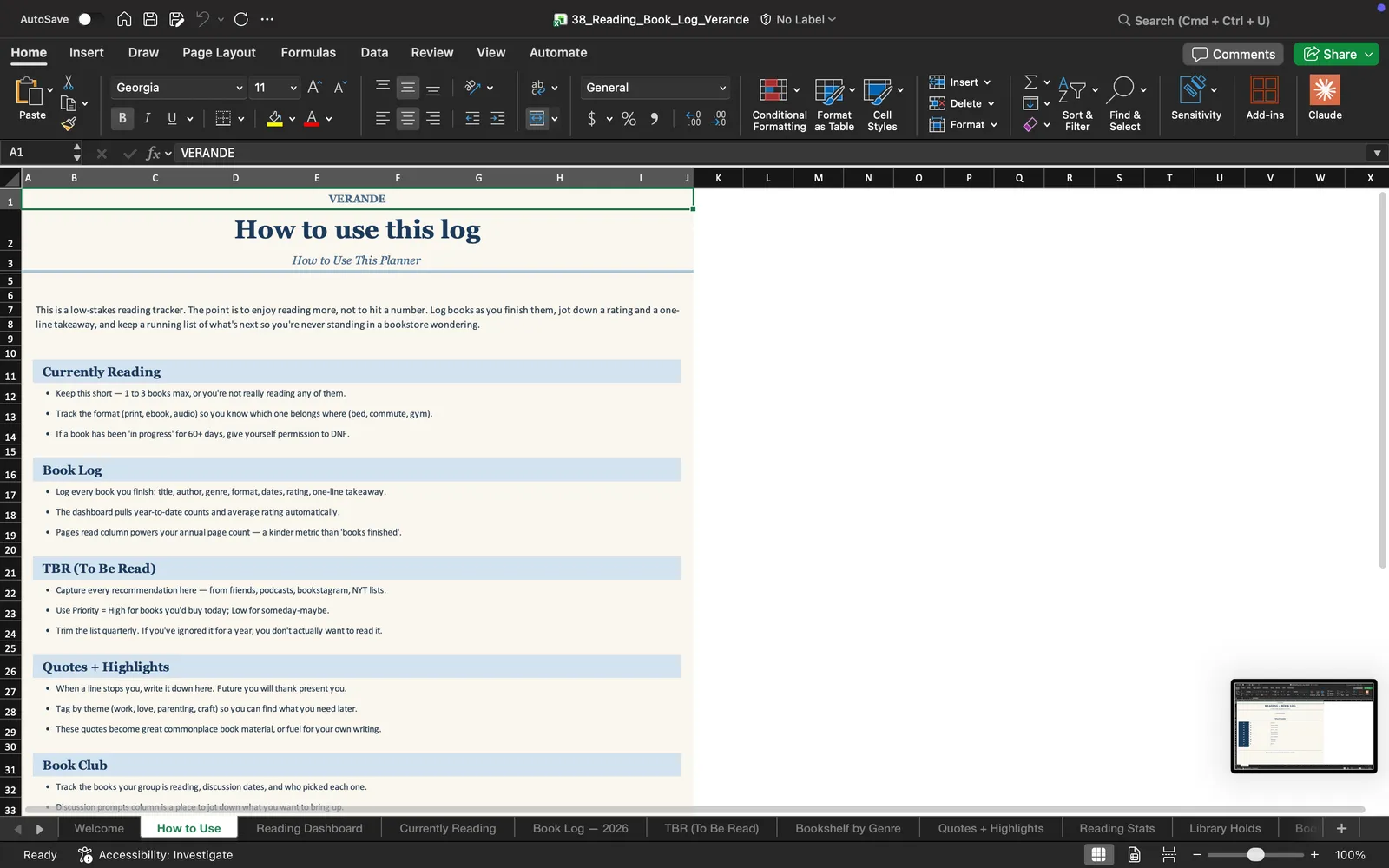Click Accessibility: Investigate status

click(x=156, y=855)
